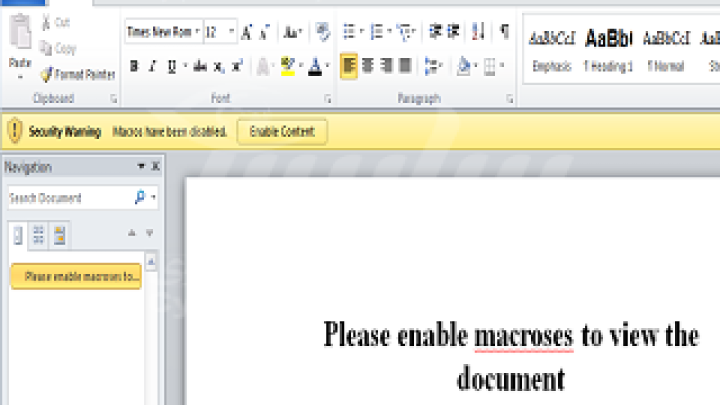Click the Increase Indent icon
The height and width of the screenshot is (405, 720).
(x=453, y=31)
